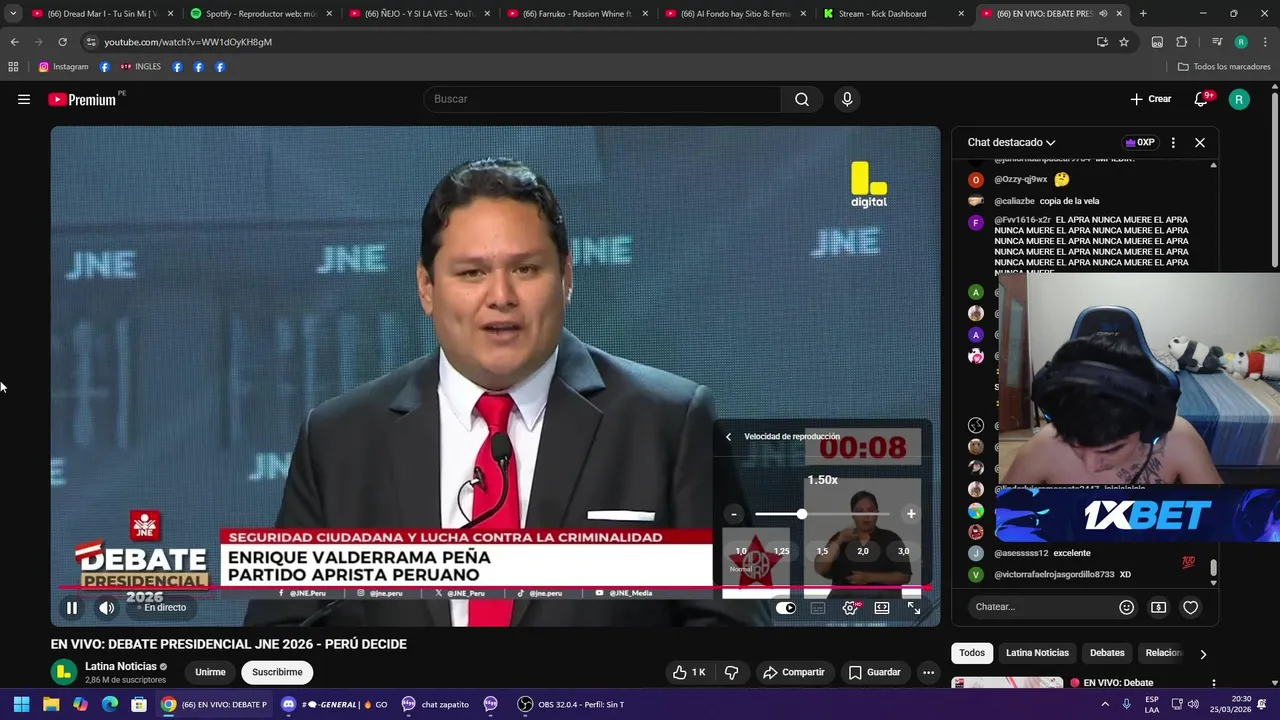Go back from playback speed menu
The image size is (1280, 720).
click(728, 437)
